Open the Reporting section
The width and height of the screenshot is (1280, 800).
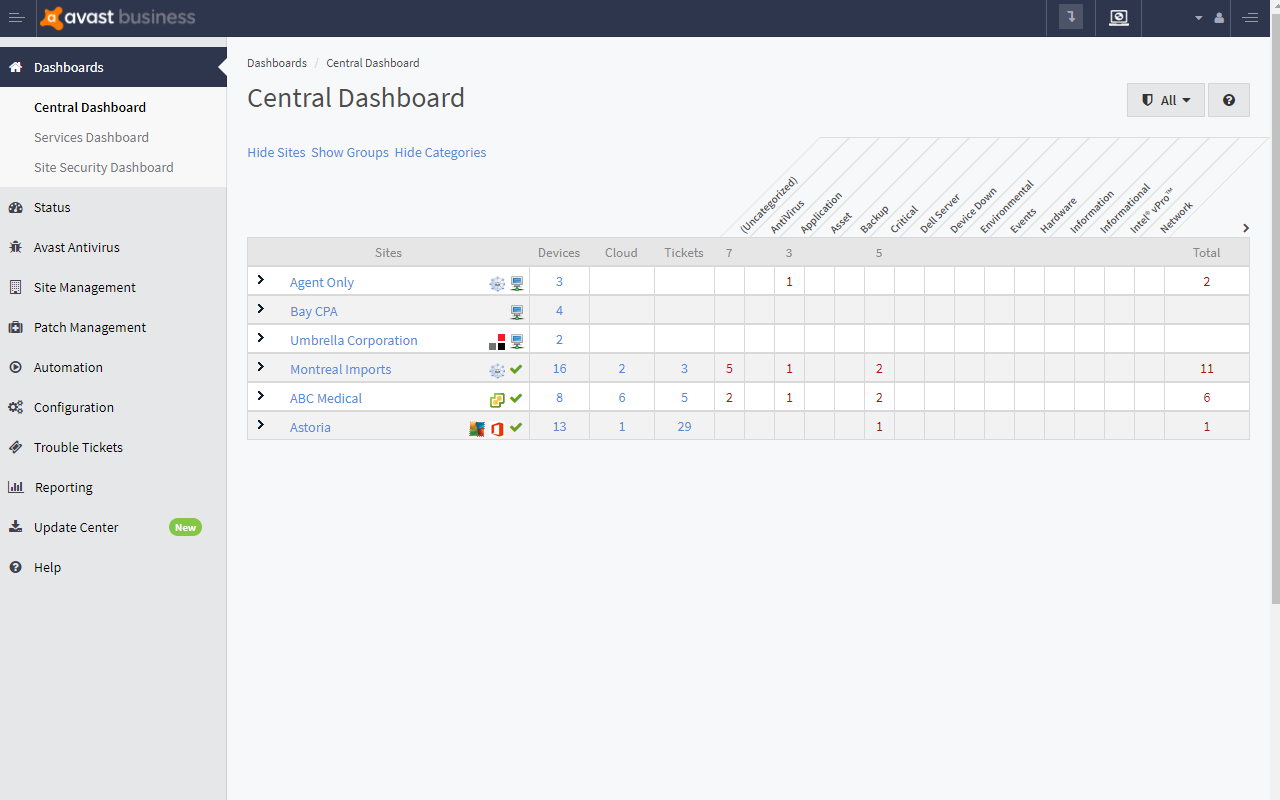tap(62, 487)
